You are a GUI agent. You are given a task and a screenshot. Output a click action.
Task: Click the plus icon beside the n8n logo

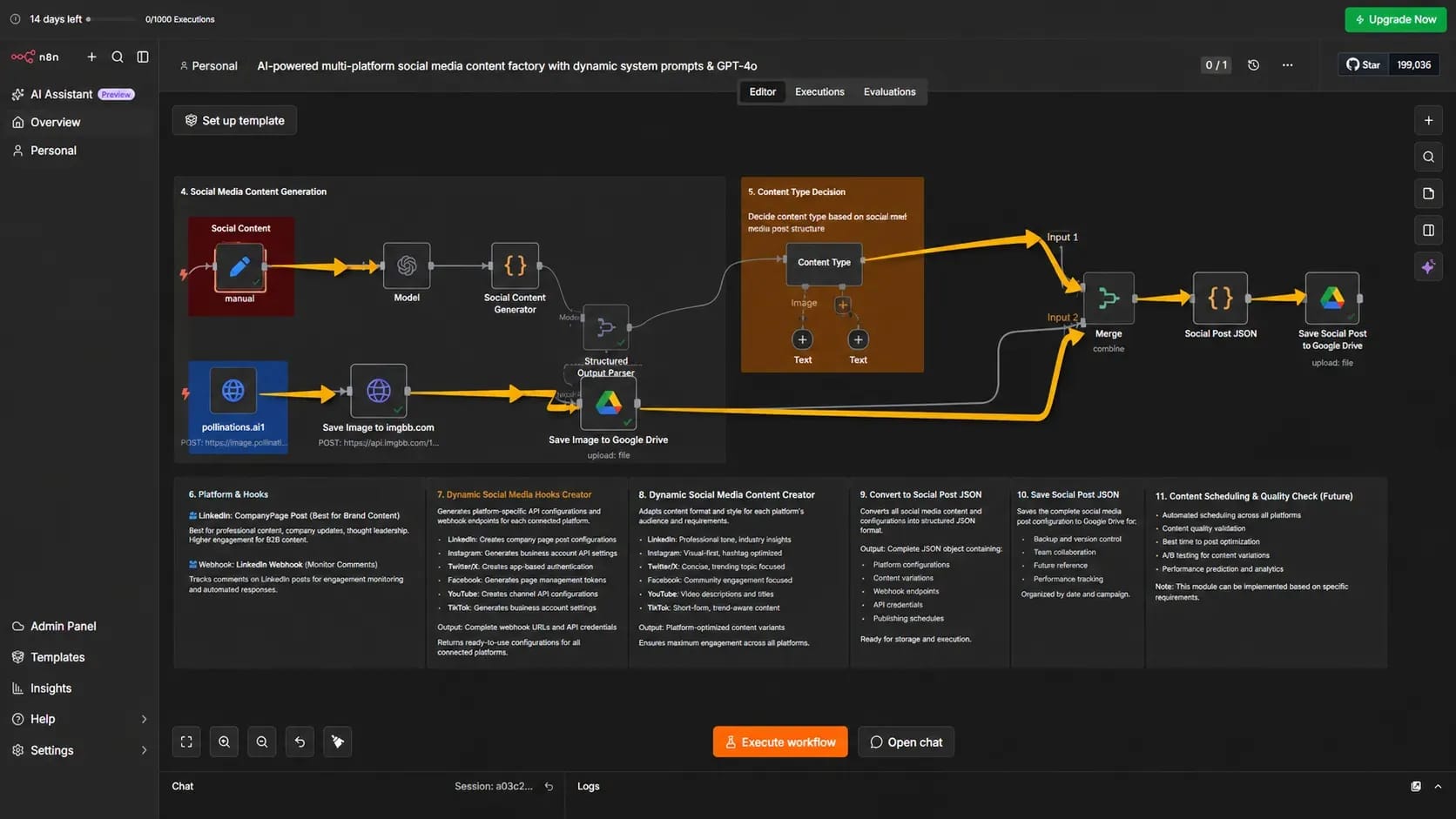pyautogui.click(x=91, y=57)
